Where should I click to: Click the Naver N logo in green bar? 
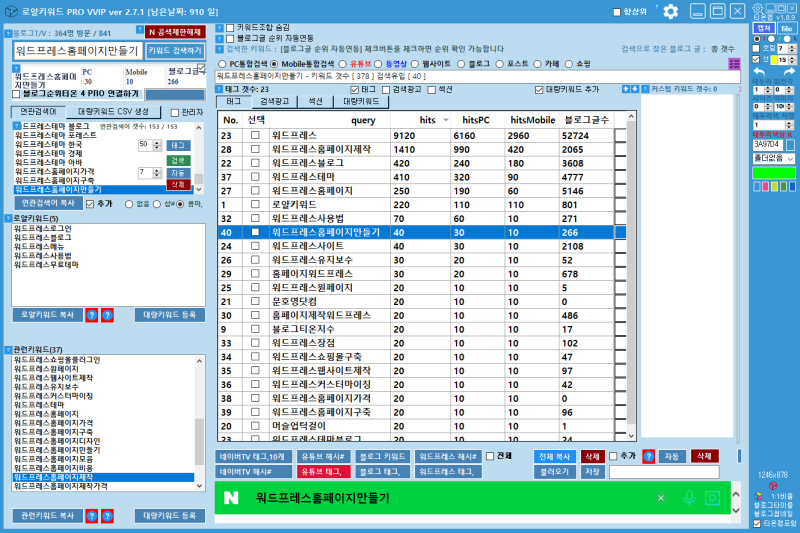point(231,498)
